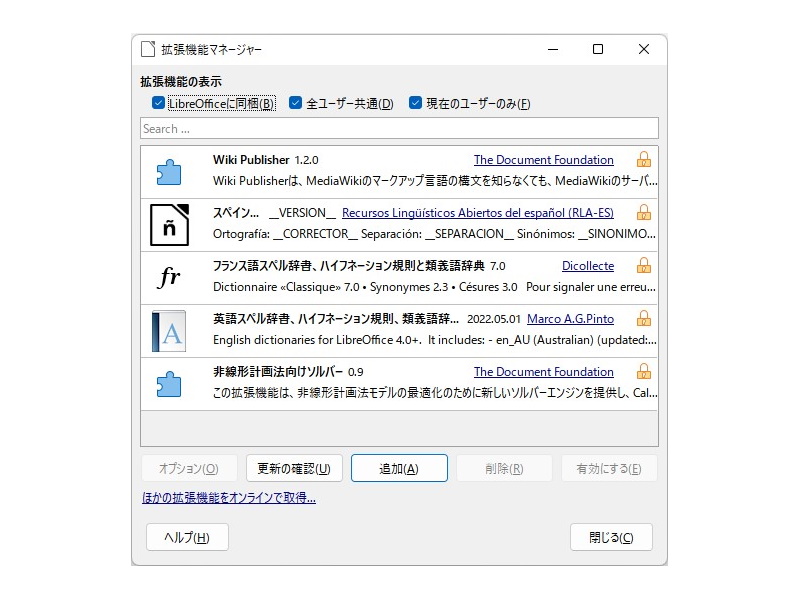Click the 非線形計画法向けソルバー puzzle-piece icon
The image size is (800, 600).
tap(169, 384)
